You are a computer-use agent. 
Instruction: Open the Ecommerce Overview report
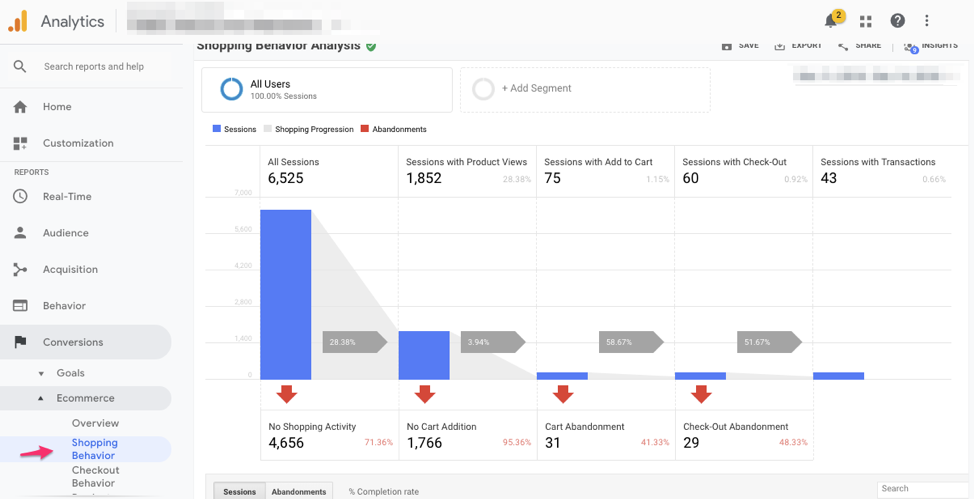click(x=95, y=423)
